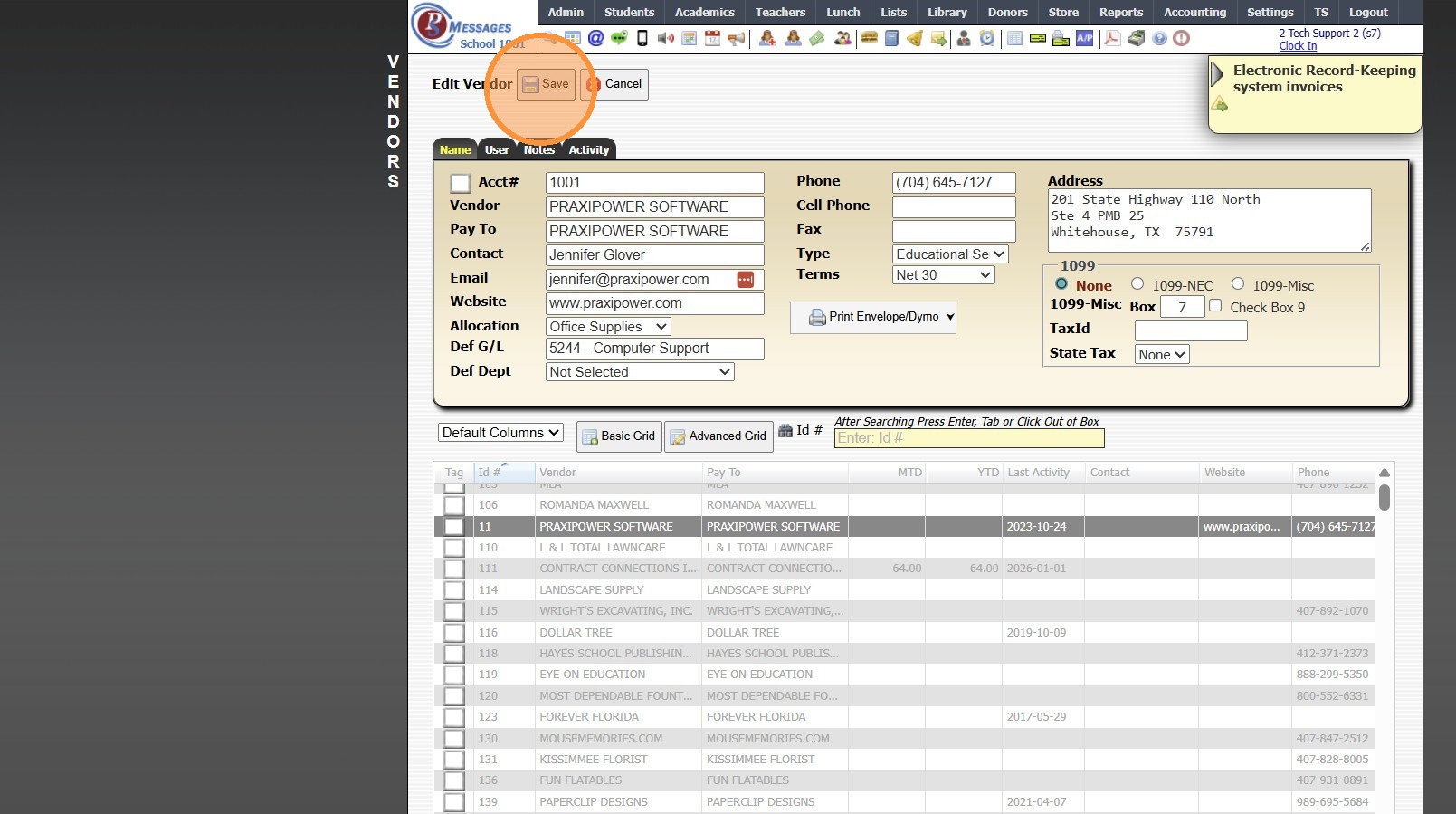Click the PDF document icon

(x=1112, y=38)
